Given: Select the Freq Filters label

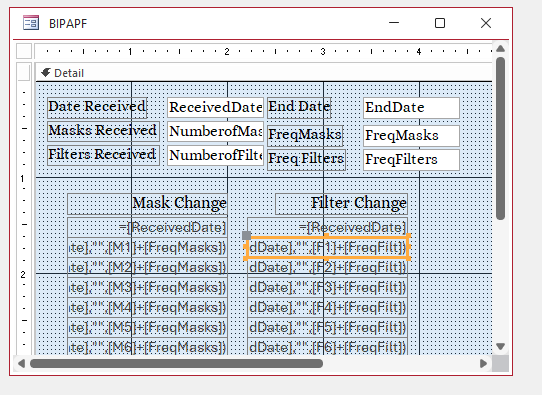Looking at the screenshot, I should pos(306,159).
